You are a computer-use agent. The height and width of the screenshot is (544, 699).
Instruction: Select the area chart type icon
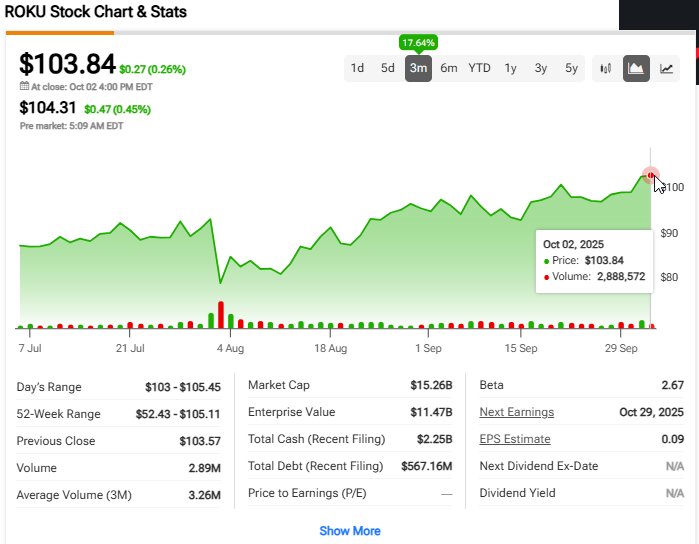(636, 69)
